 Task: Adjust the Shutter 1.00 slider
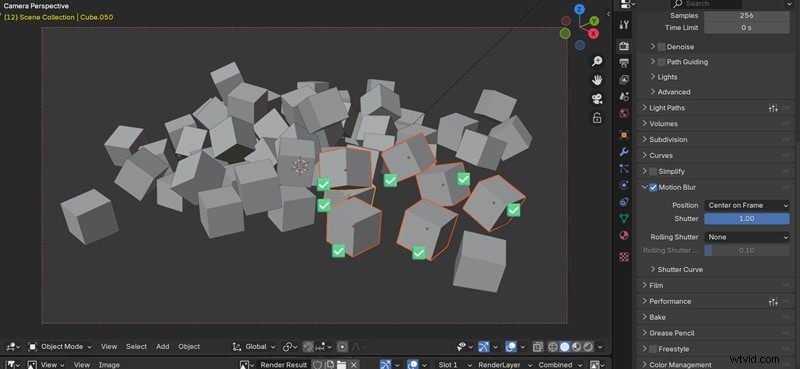[747, 219]
